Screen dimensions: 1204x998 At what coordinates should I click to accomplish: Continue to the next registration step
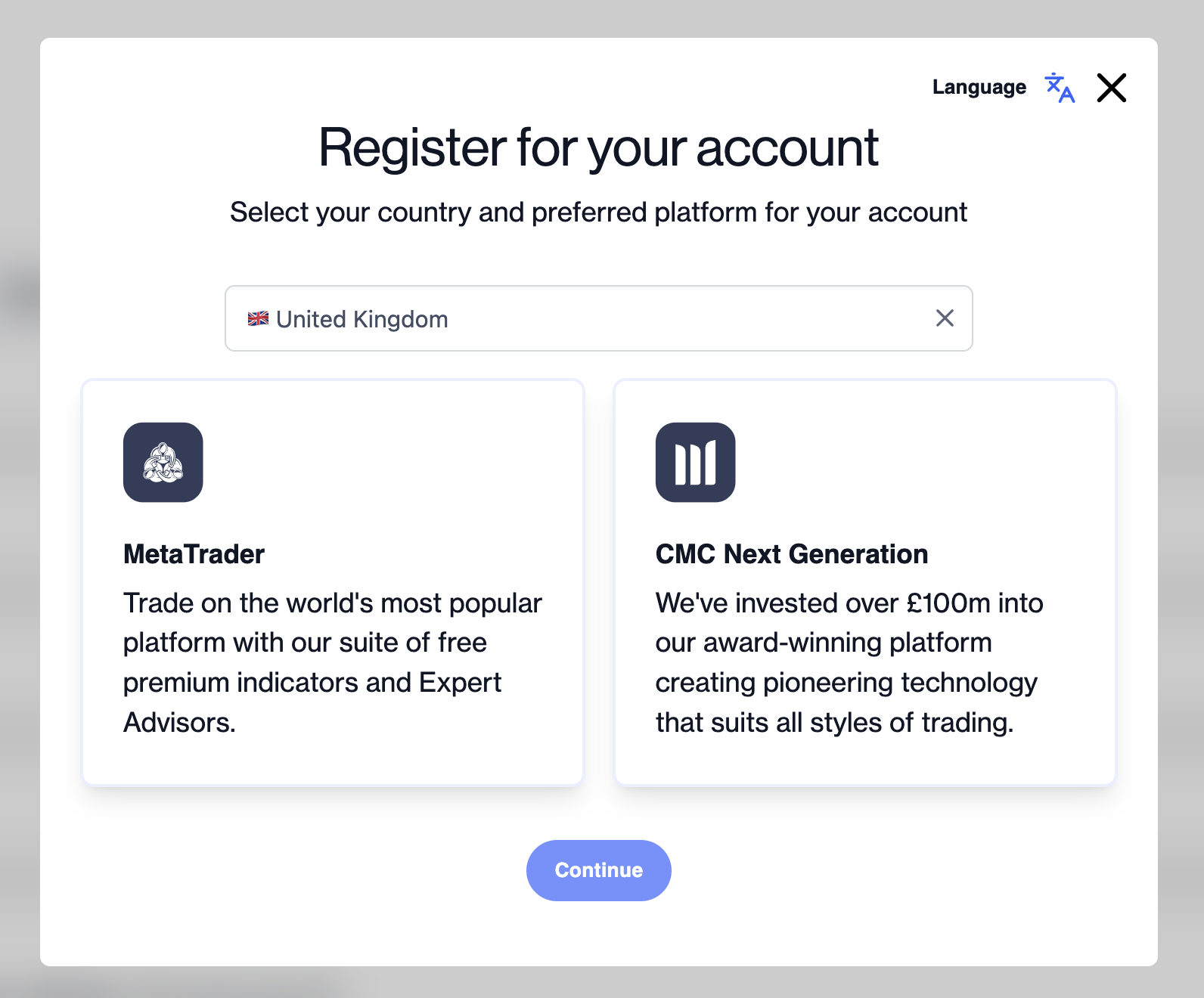[598, 870]
